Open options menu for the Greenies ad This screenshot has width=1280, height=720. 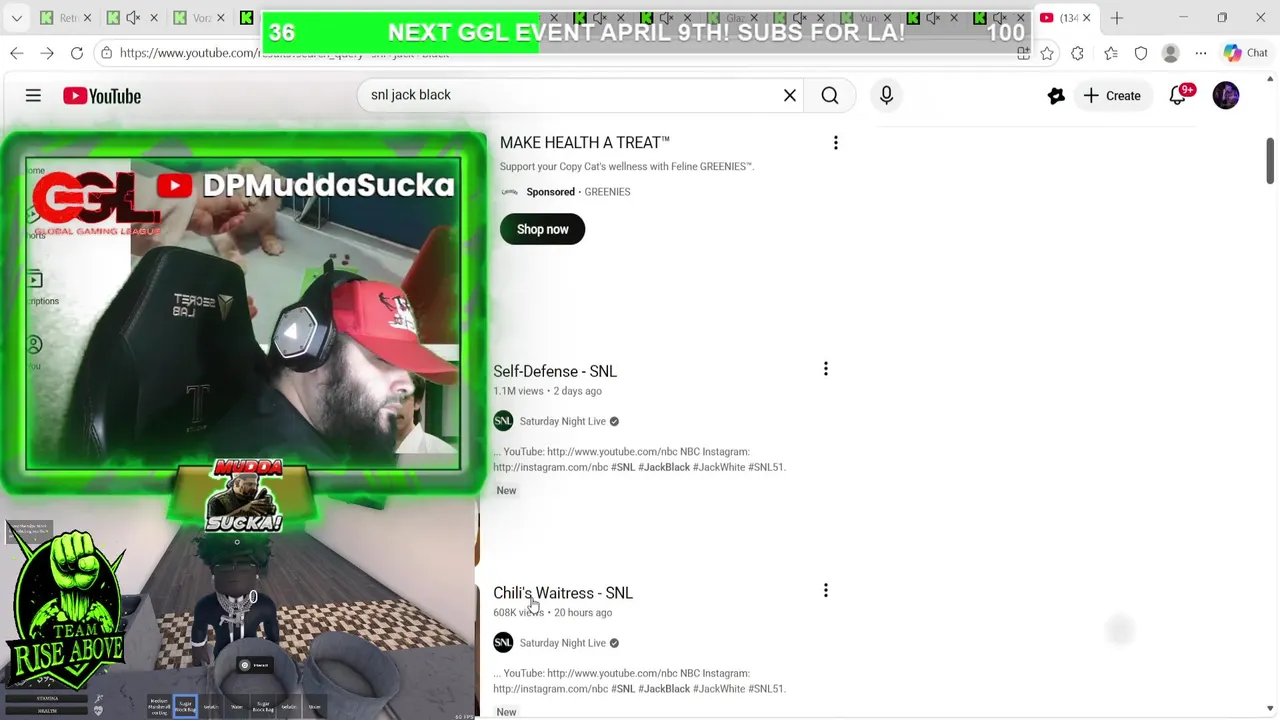pos(836,143)
